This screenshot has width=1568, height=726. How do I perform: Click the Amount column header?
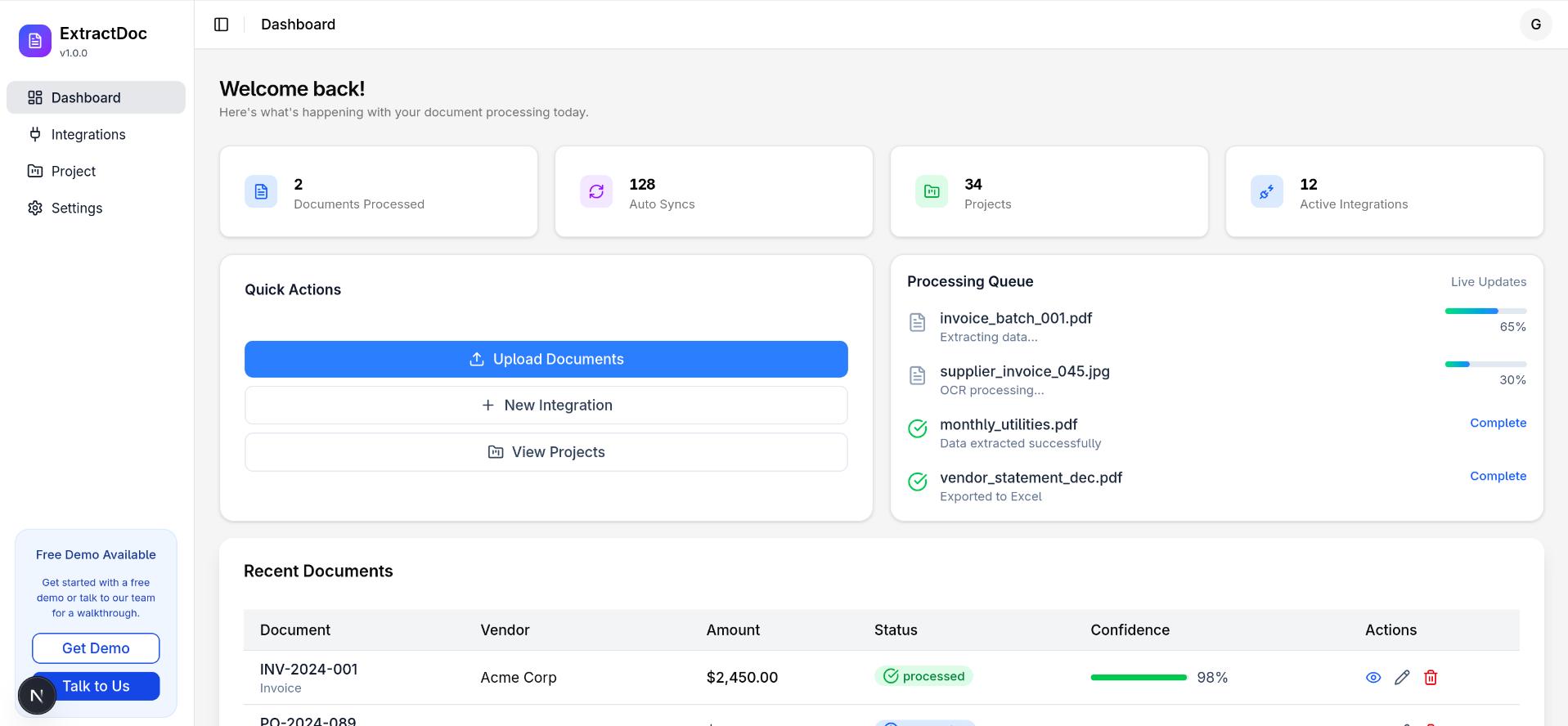click(733, 630)
